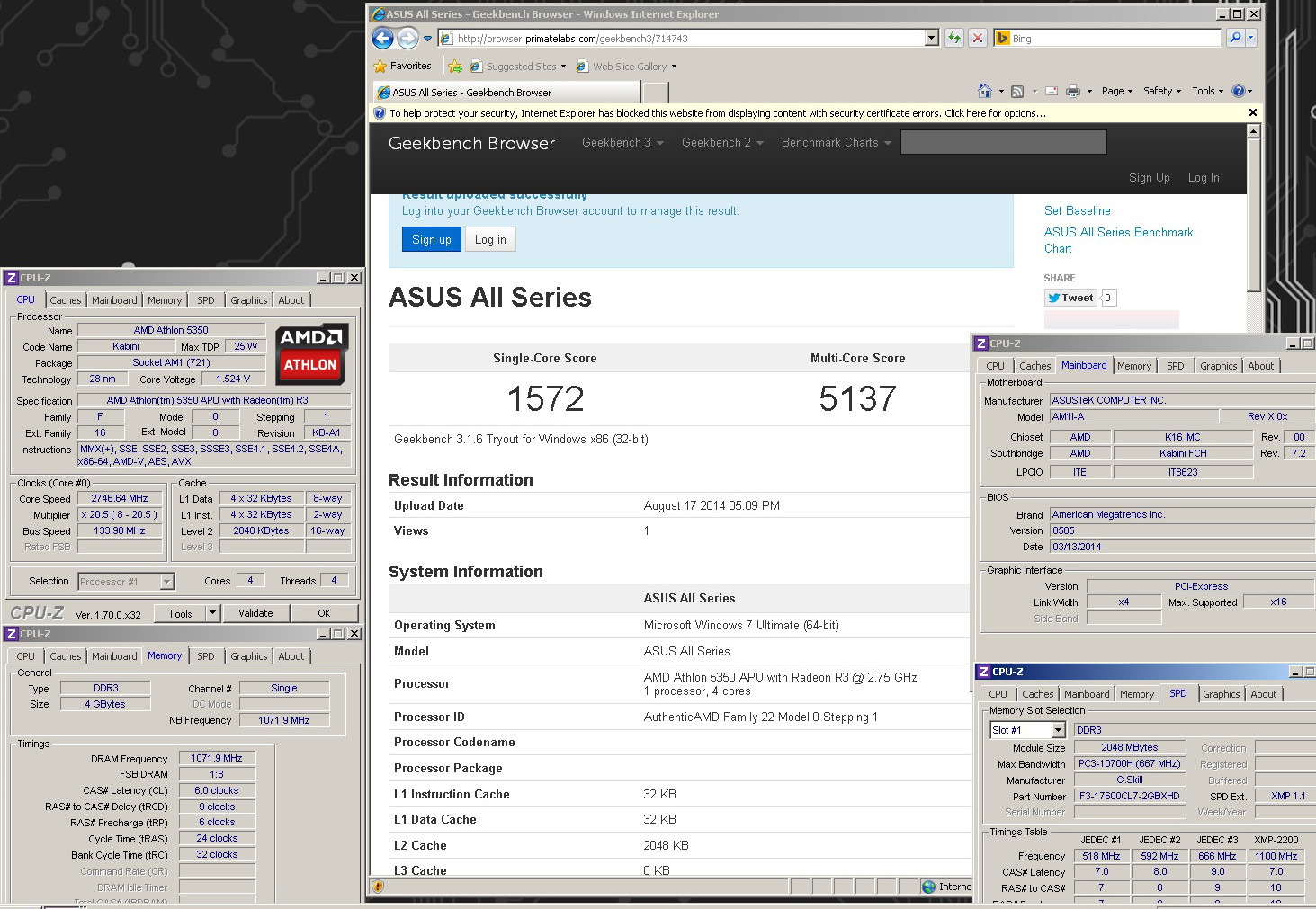The width and height of the screenshot is (1316, 909).
Task: Open the search provider dropdown arrow
Action: click(x=1251, y=38)
